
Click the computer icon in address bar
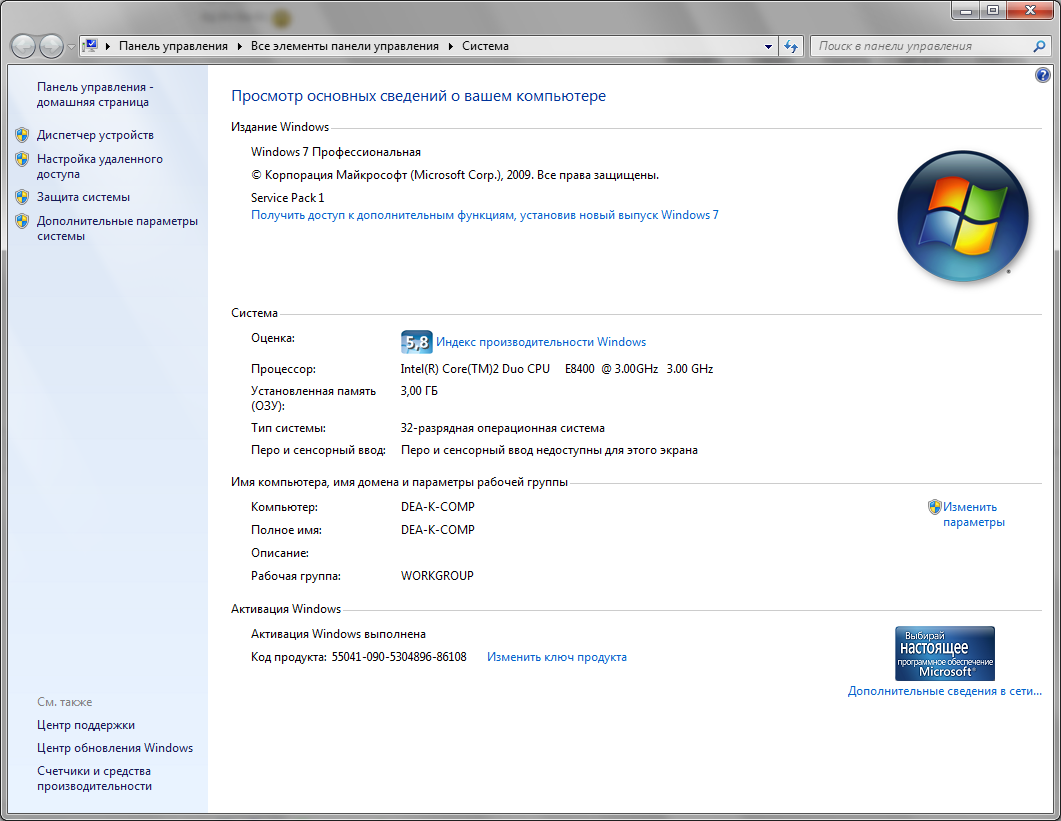(x=91, y=46)
